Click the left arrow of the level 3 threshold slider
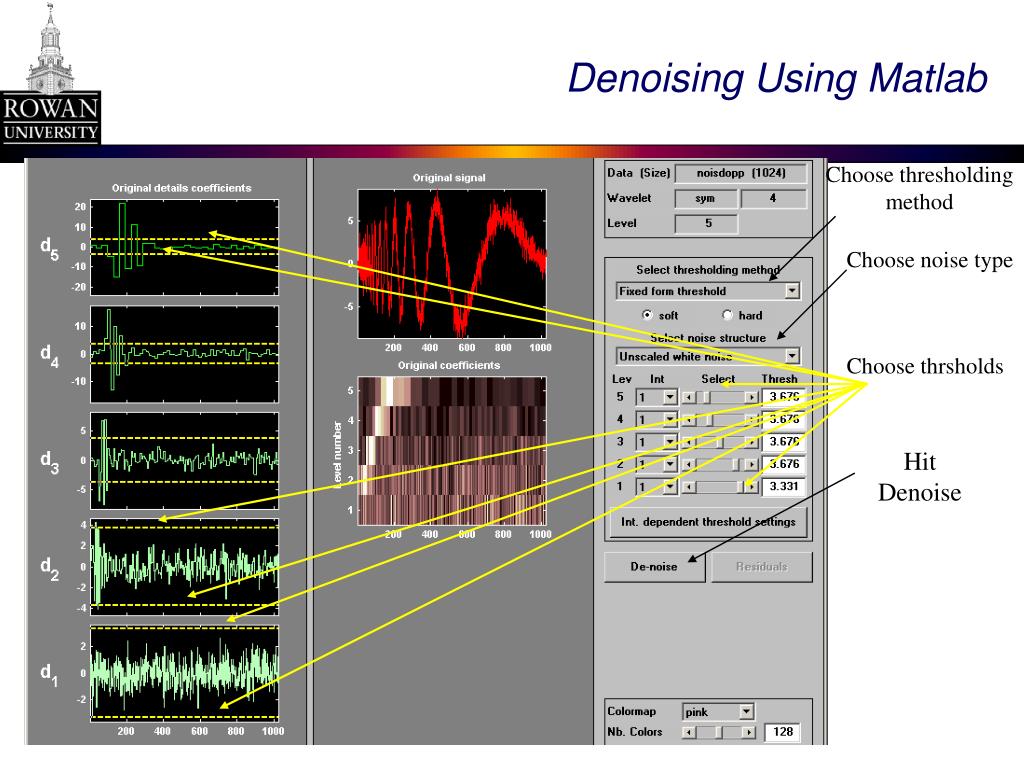 coord(688,442)
